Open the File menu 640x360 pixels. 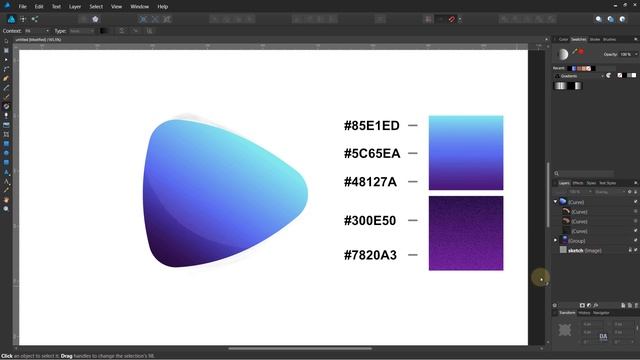point(22,7)
